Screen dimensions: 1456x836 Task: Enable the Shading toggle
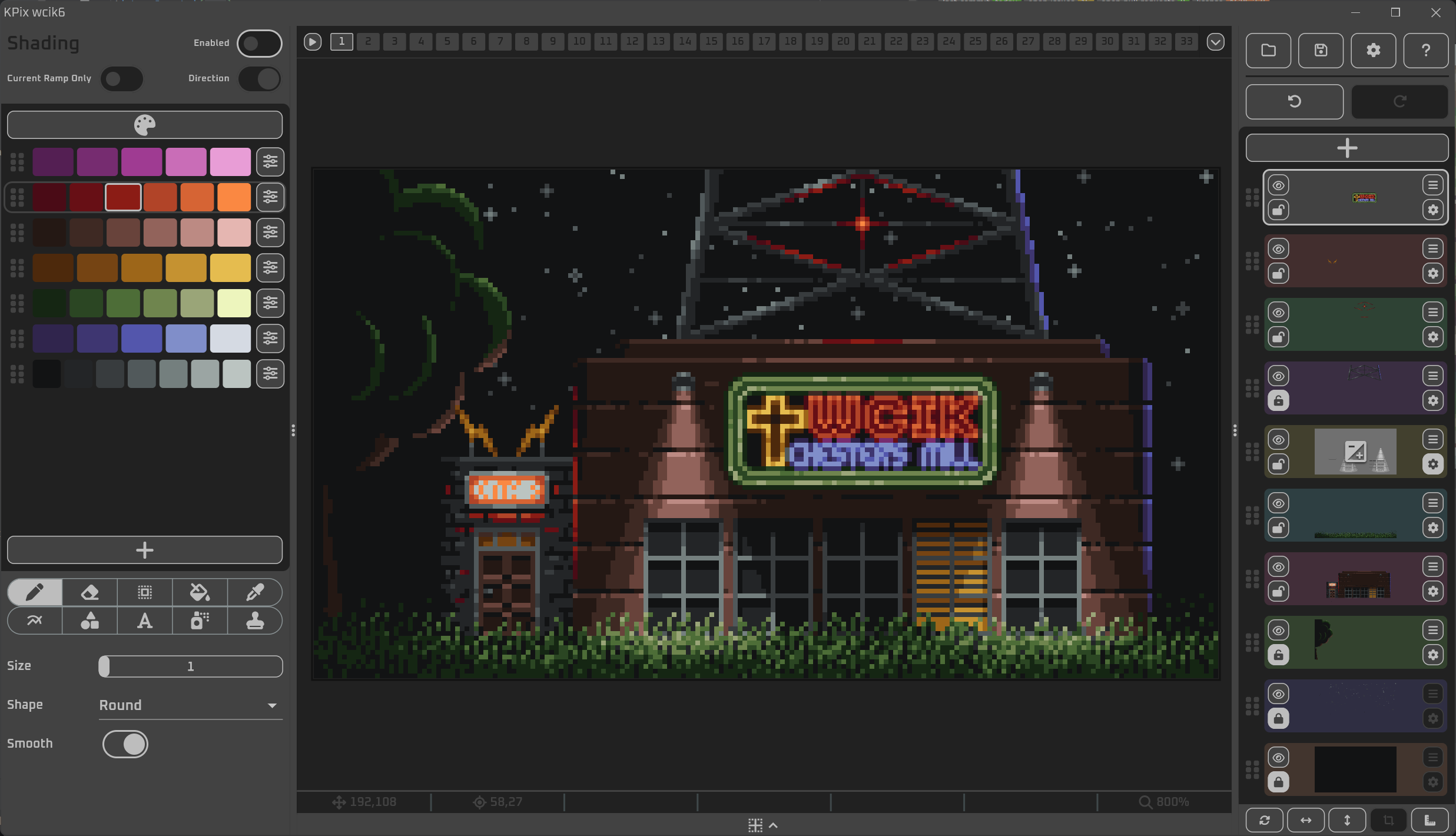(259, 44)
